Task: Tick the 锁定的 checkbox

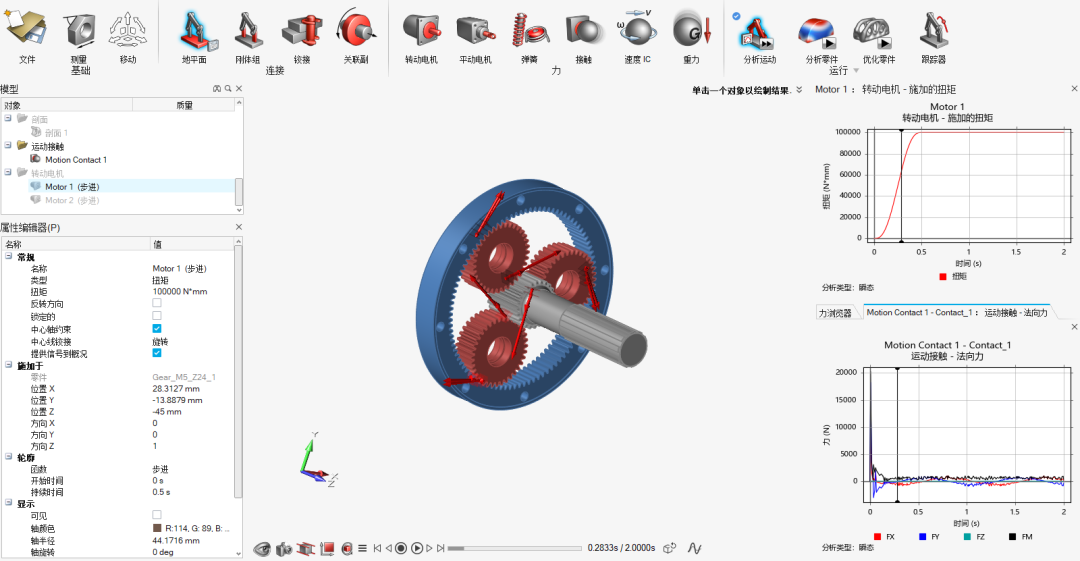Action: 157,316
